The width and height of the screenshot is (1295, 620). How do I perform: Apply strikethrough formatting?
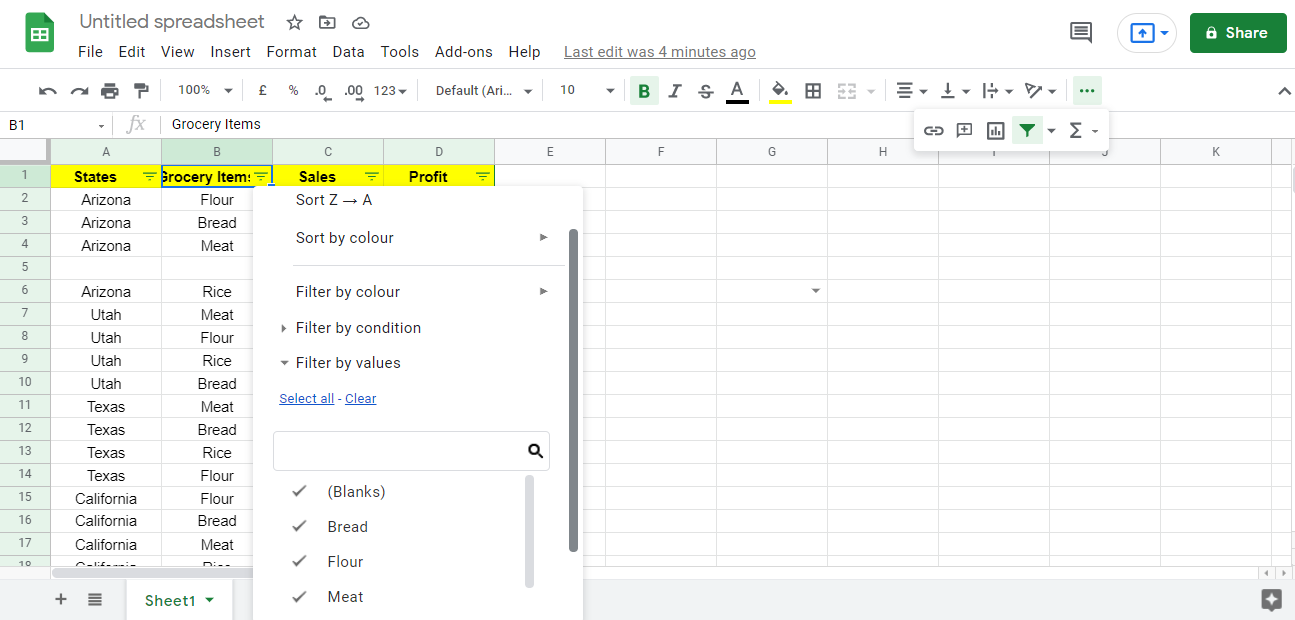[x=706, y=91]
